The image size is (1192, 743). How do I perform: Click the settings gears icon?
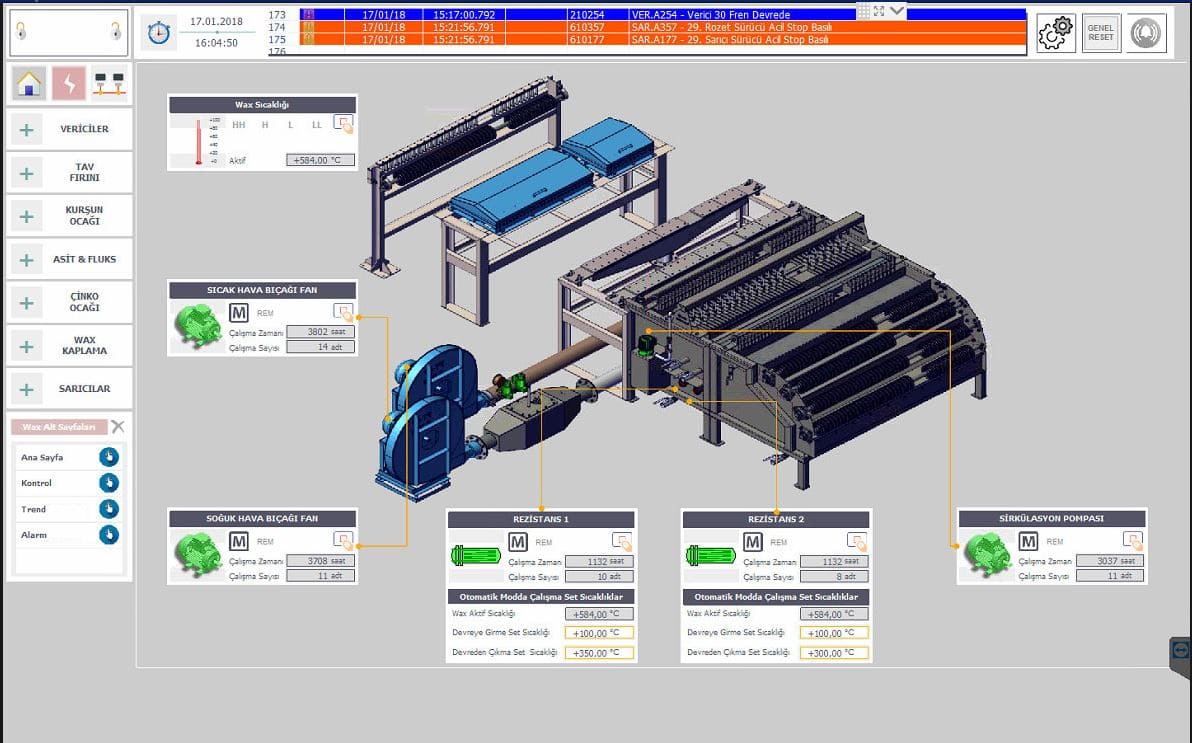click(x=1055, y=33)
